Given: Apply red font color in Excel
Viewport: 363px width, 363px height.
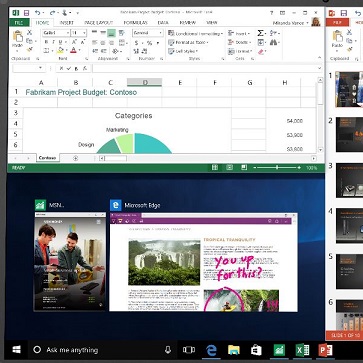Looking at the screenshot, I should [x=73, y=51].
